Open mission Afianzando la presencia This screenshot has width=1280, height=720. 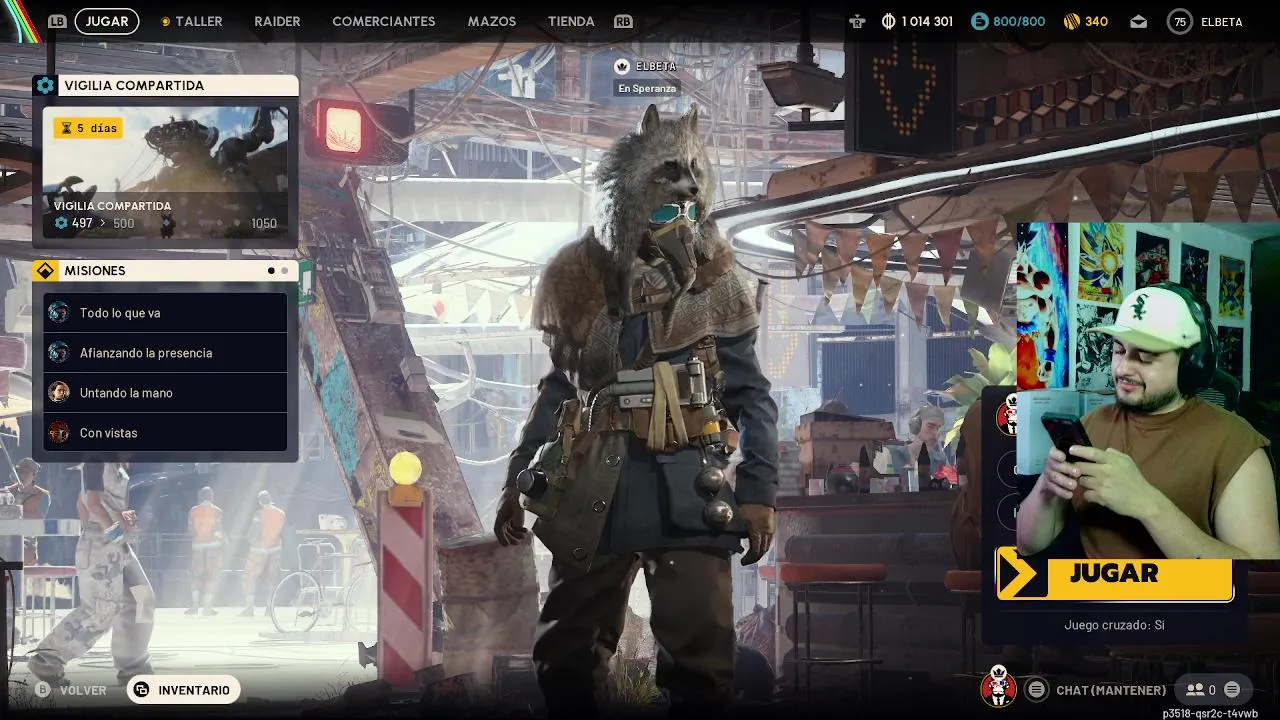tap(165, 353)
